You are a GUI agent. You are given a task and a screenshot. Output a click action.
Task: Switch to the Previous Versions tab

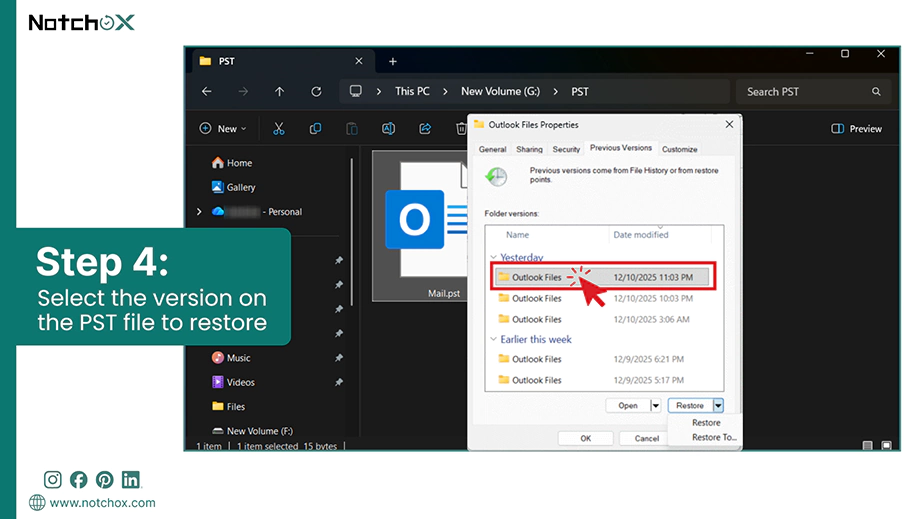click(x=621, y=148)
